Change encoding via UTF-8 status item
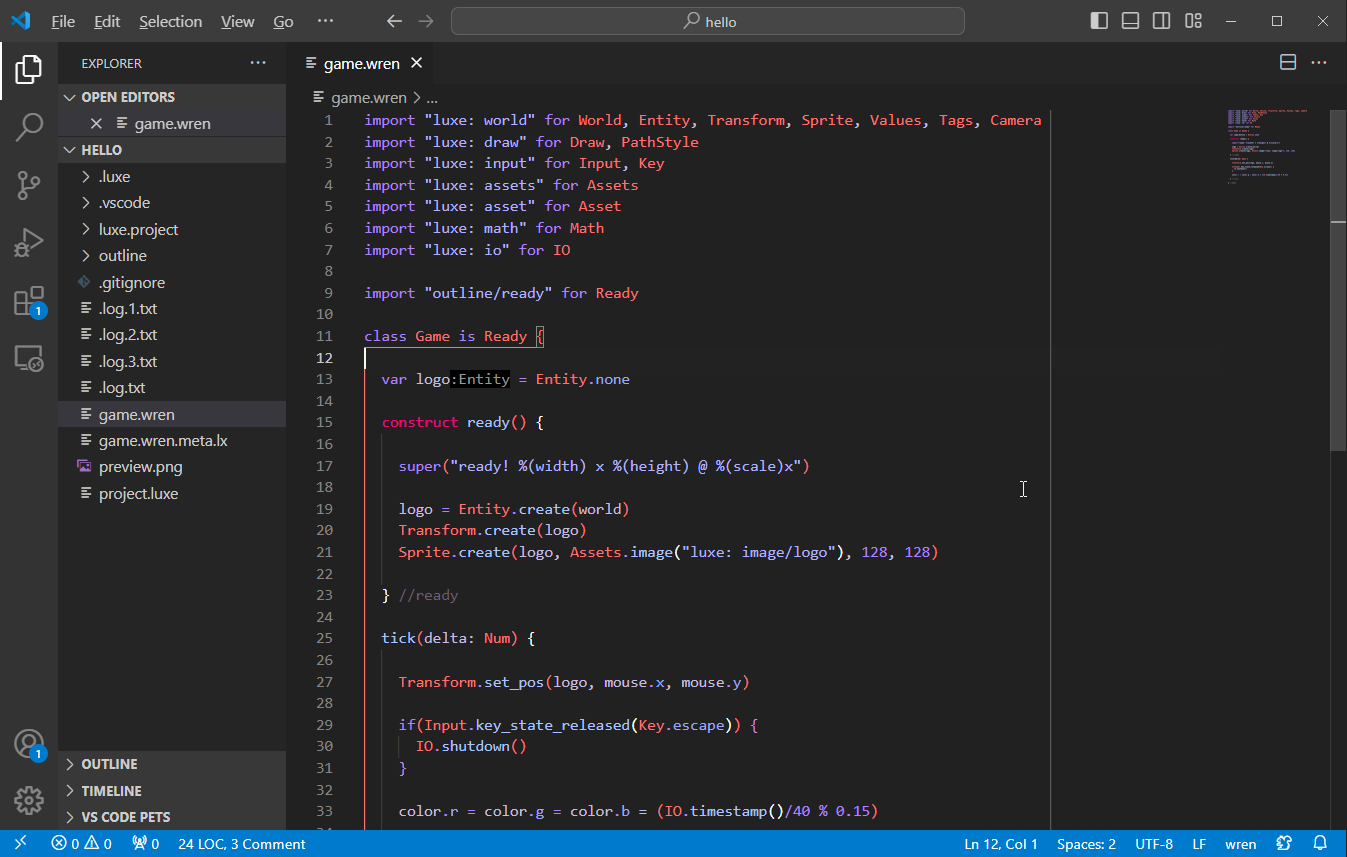The width and height of the screenshot is (1347, 857). tap(1154, 844)
